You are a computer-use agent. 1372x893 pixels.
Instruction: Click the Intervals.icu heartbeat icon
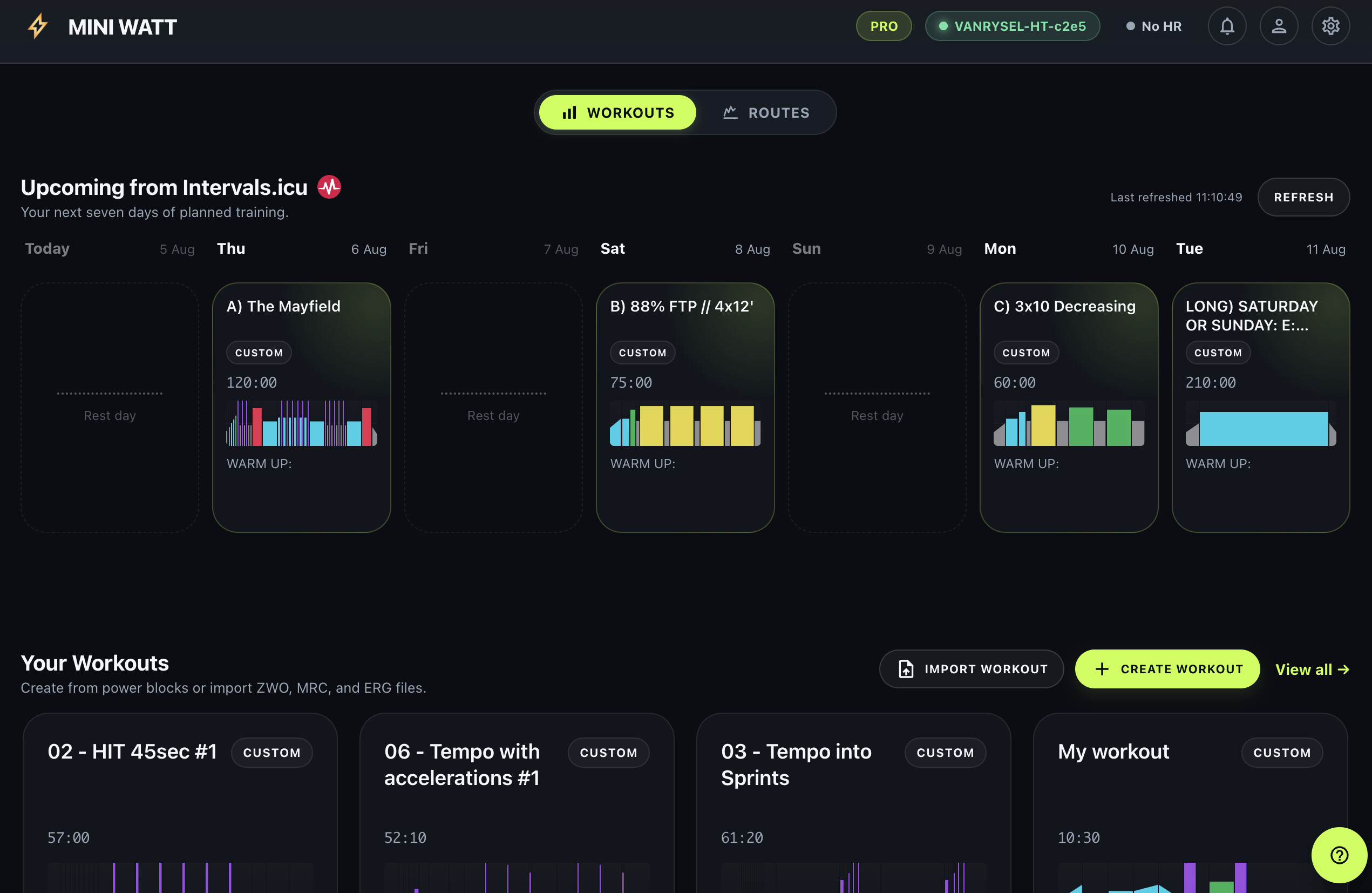pyautogui.click(x=329, y=187)
